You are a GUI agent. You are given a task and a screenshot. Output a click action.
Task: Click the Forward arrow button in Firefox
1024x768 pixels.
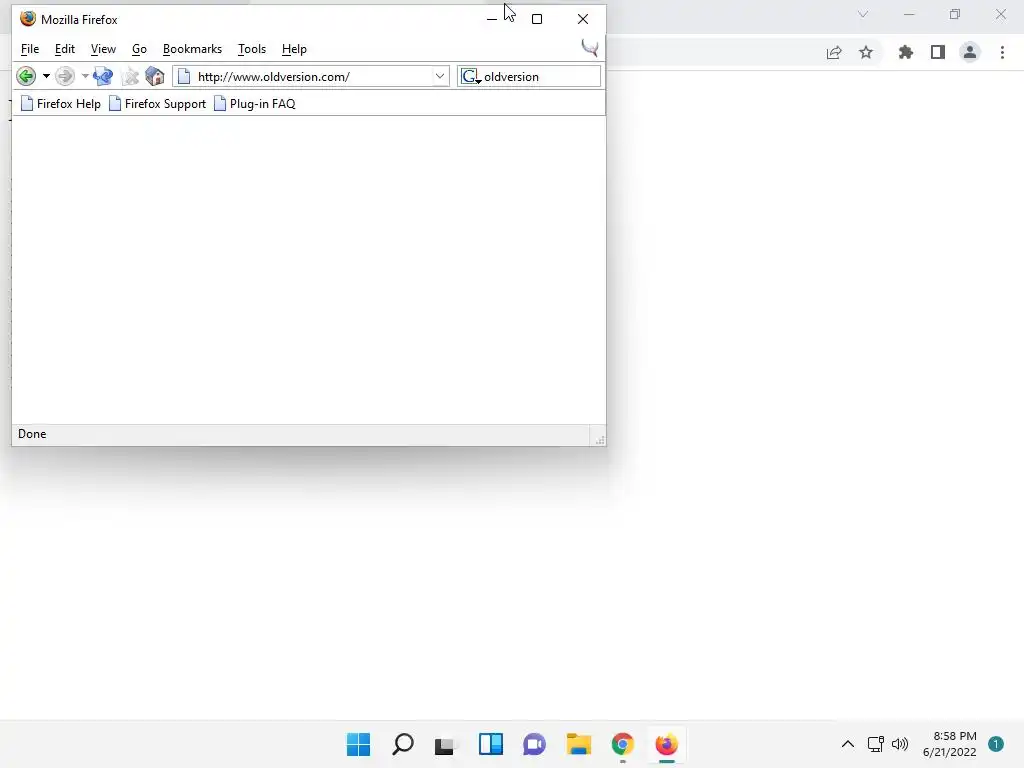click(65, 76)
